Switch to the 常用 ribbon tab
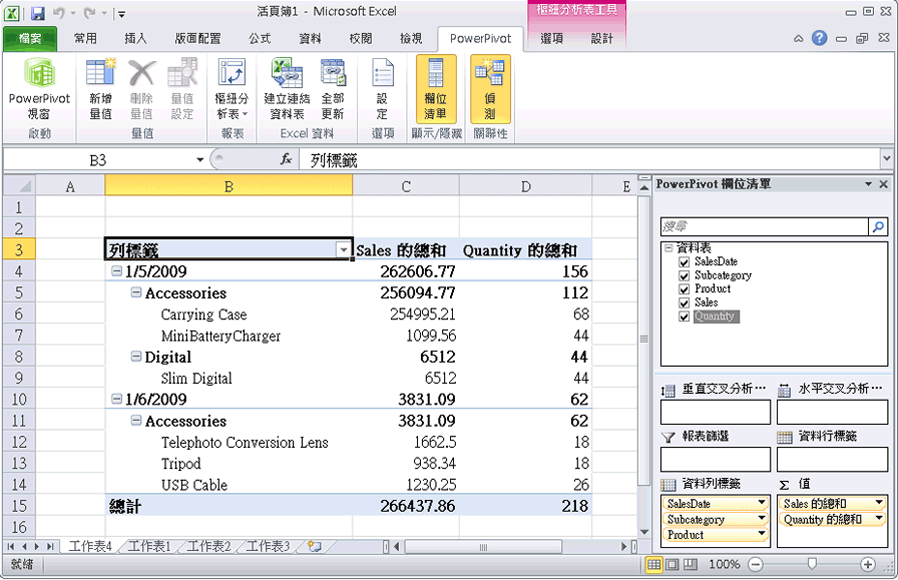This screenshot has height=580, width=898. pos(85,38)
